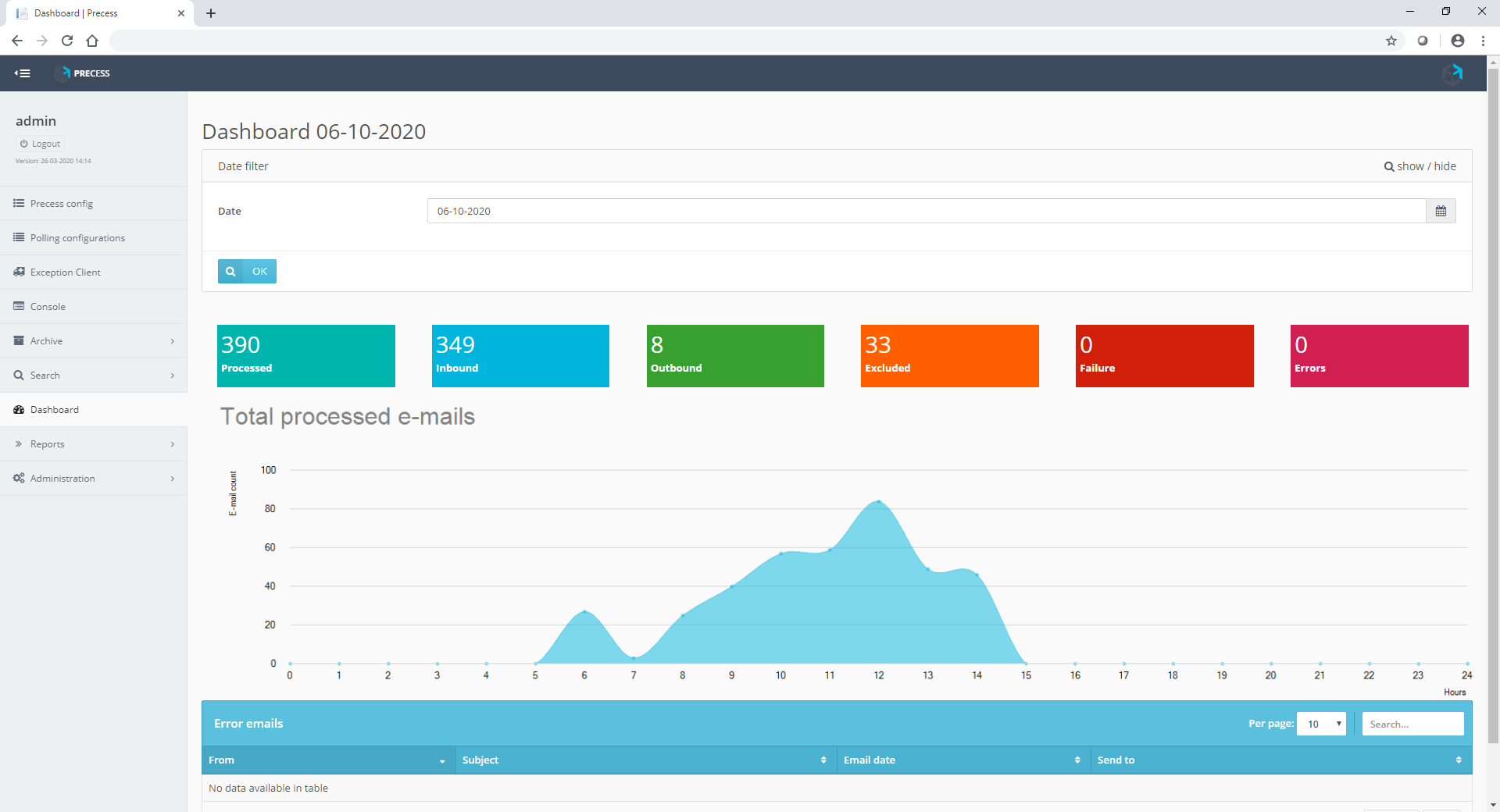1500x812 pixels.
Task: Click the Exception Client truck icon
Action: click(19, 272)
